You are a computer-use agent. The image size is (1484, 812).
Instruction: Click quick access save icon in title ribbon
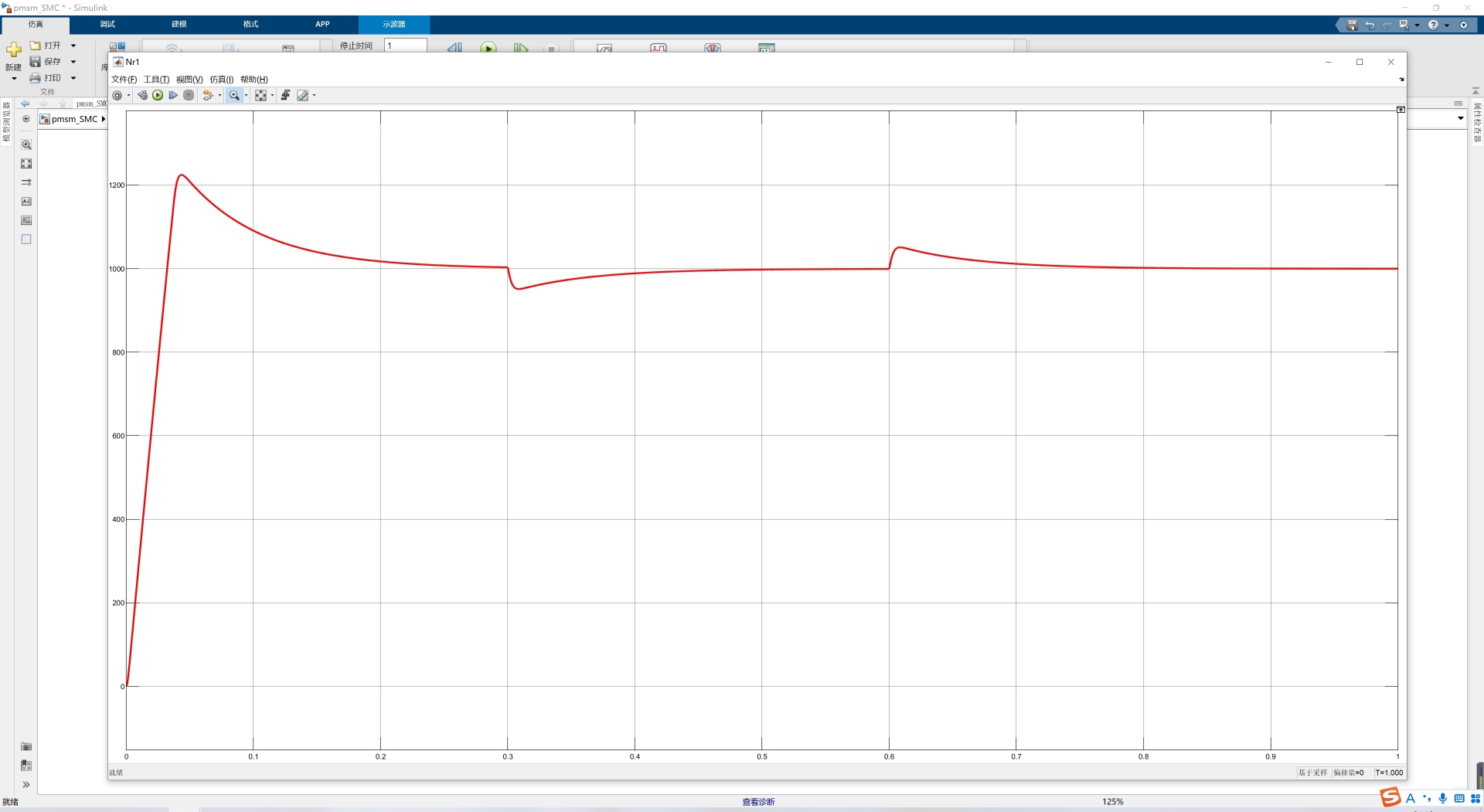pyautogui.click(x=1352, y=25)
